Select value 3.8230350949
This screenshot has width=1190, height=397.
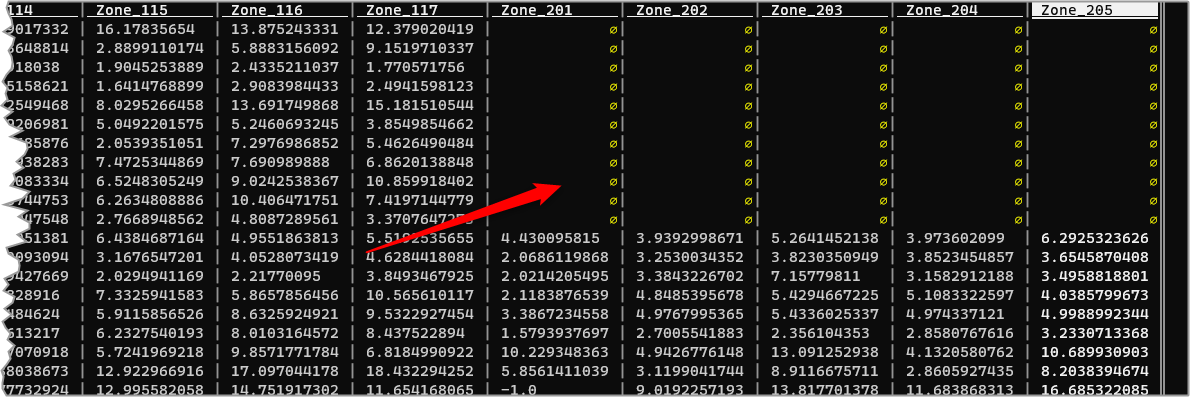(x=825, y=257)
